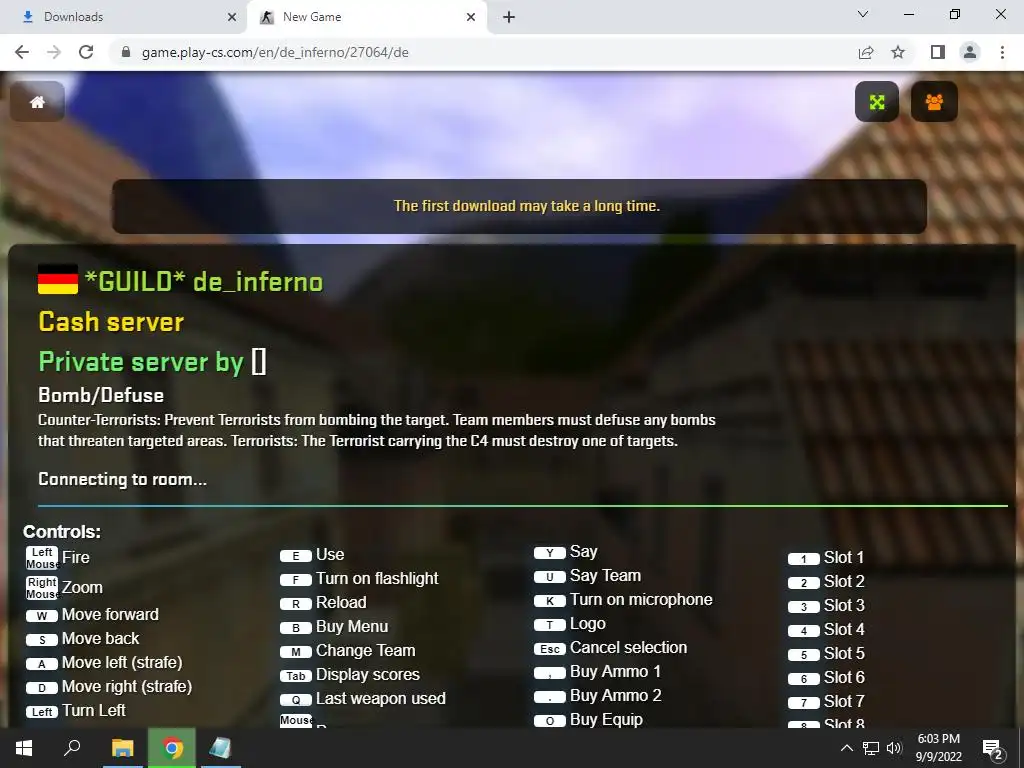Viewport: 1024px width, 768px height.
Task: Click the German flag icon
Action: (58, 280)
